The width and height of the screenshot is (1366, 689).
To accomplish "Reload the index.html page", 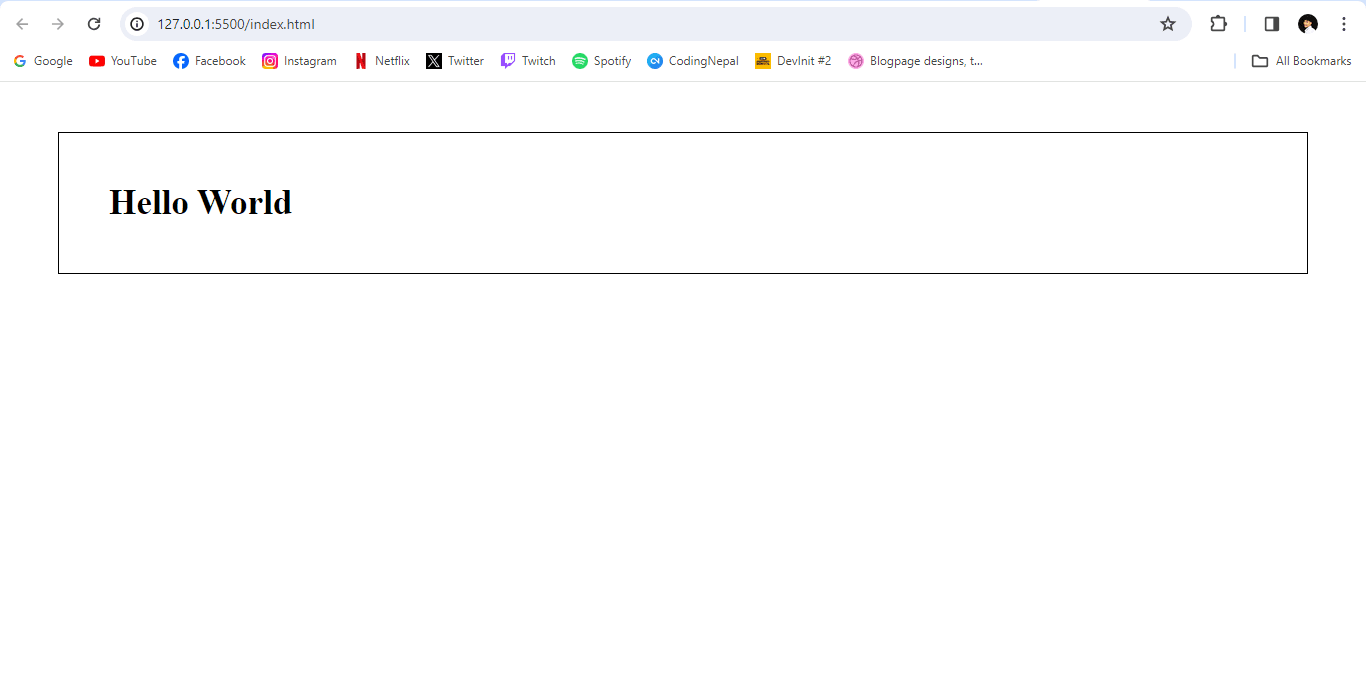I will pos(94,23).
